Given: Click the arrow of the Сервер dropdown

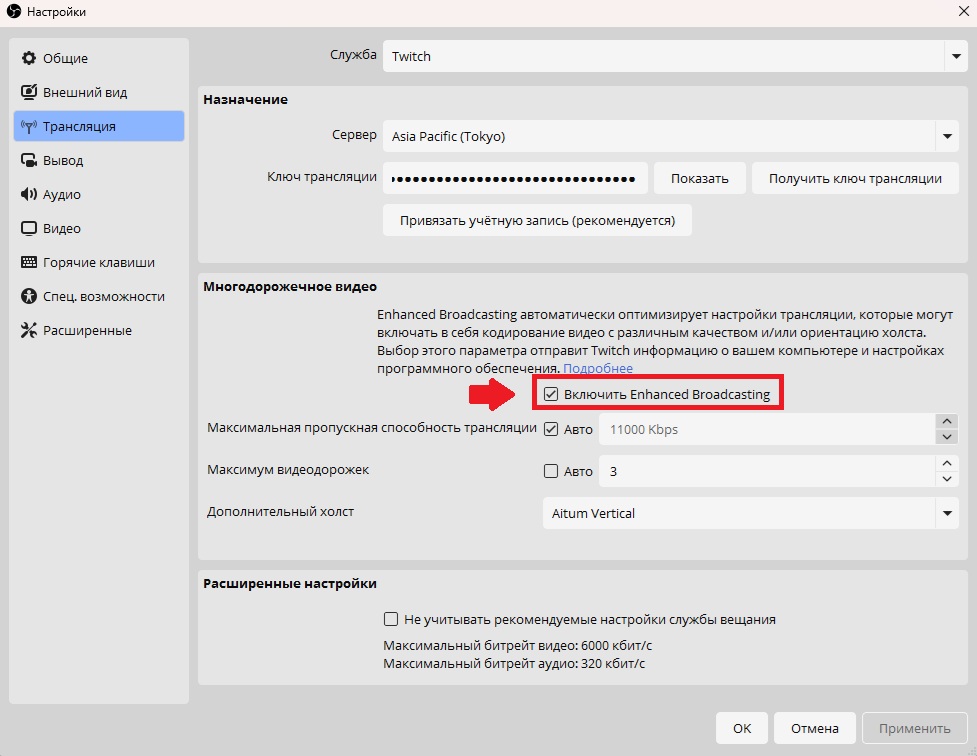Looking at the screenshot, I should tap(947, 136).
